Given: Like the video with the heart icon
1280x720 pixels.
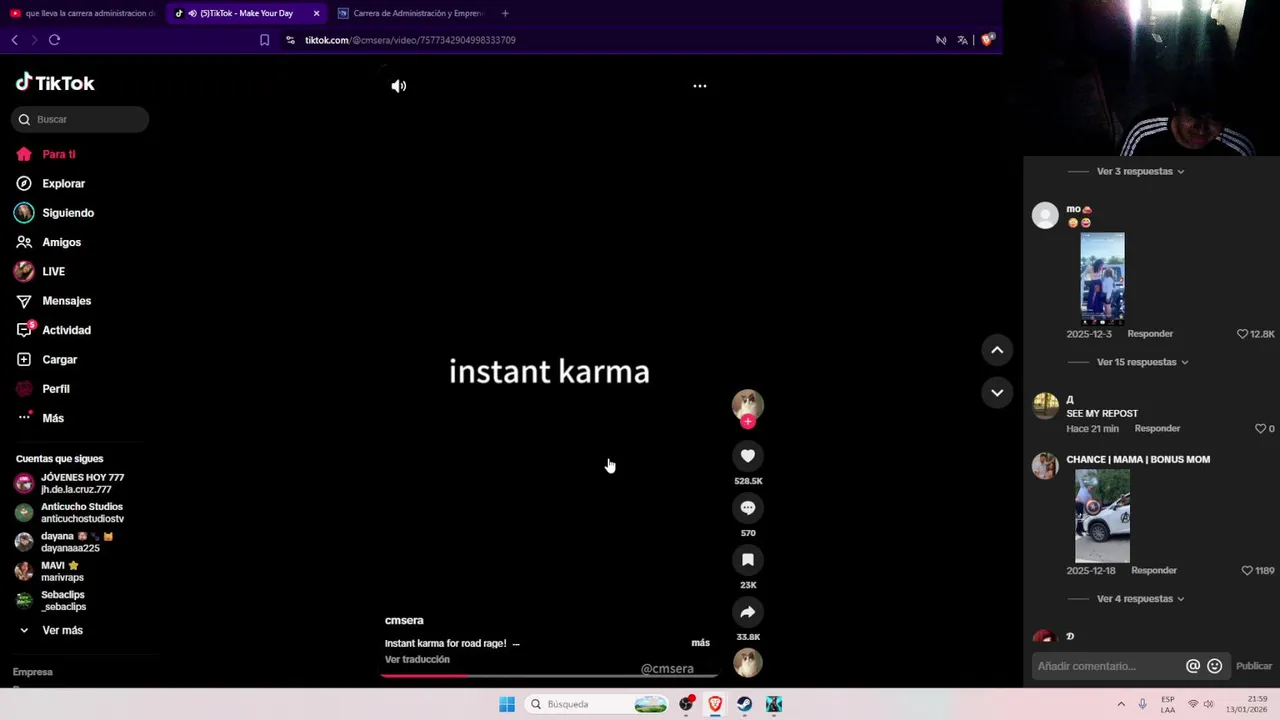Looking at the screenshot, I should (x=748, y=456).
